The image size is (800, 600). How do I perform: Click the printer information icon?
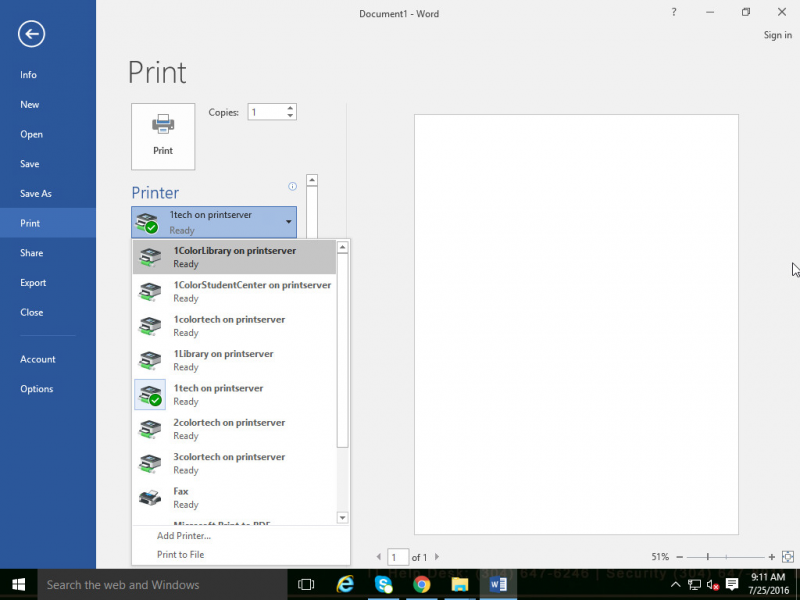tap(292, 186)
